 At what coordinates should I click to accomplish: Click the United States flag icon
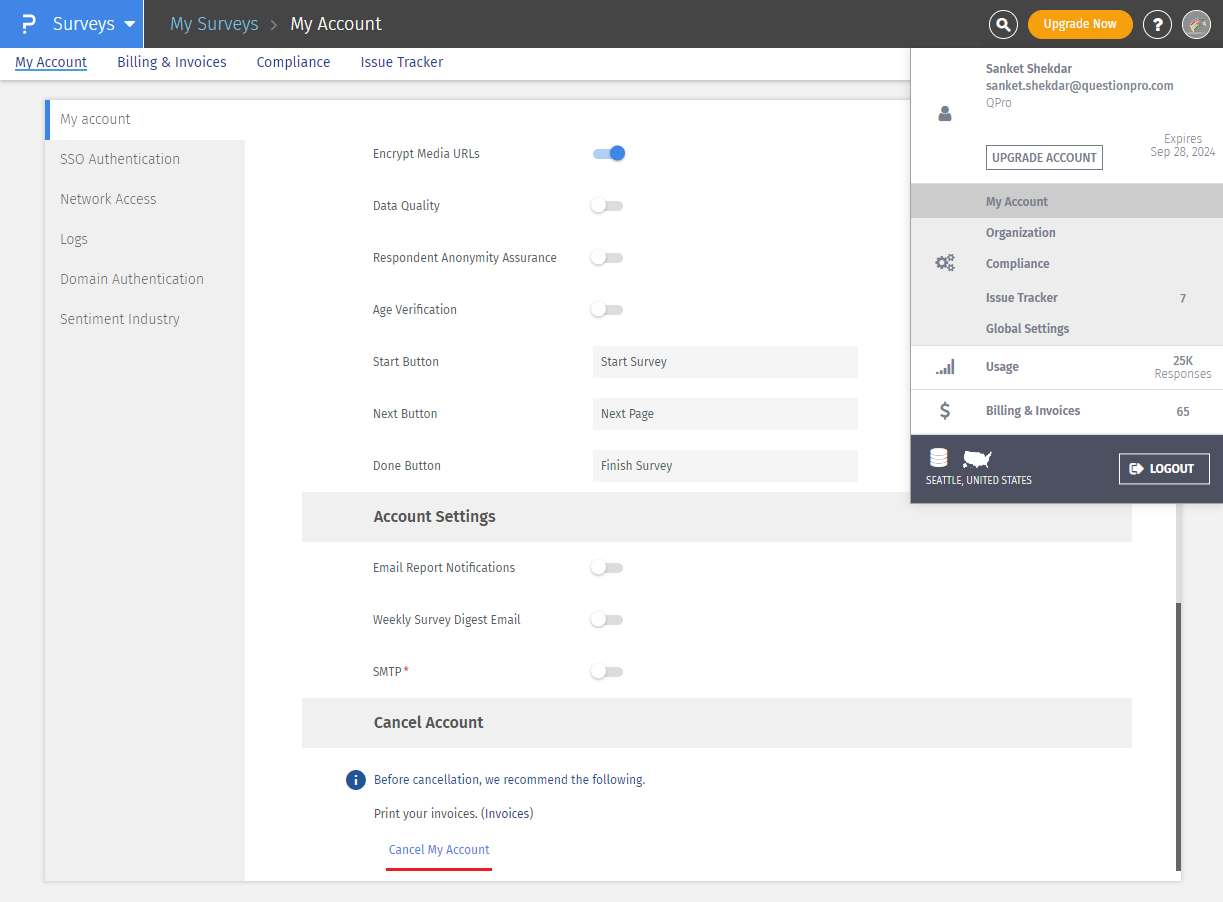976,458
